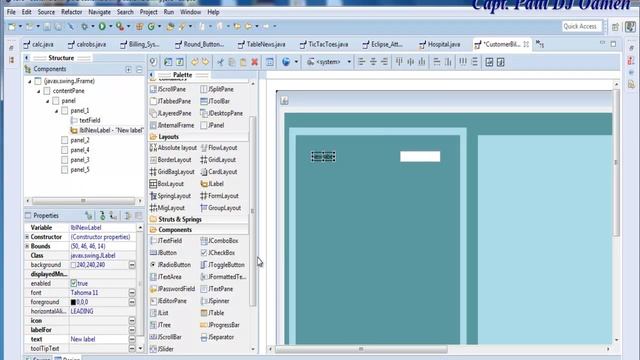Open the background property editor button

point(132,265)
